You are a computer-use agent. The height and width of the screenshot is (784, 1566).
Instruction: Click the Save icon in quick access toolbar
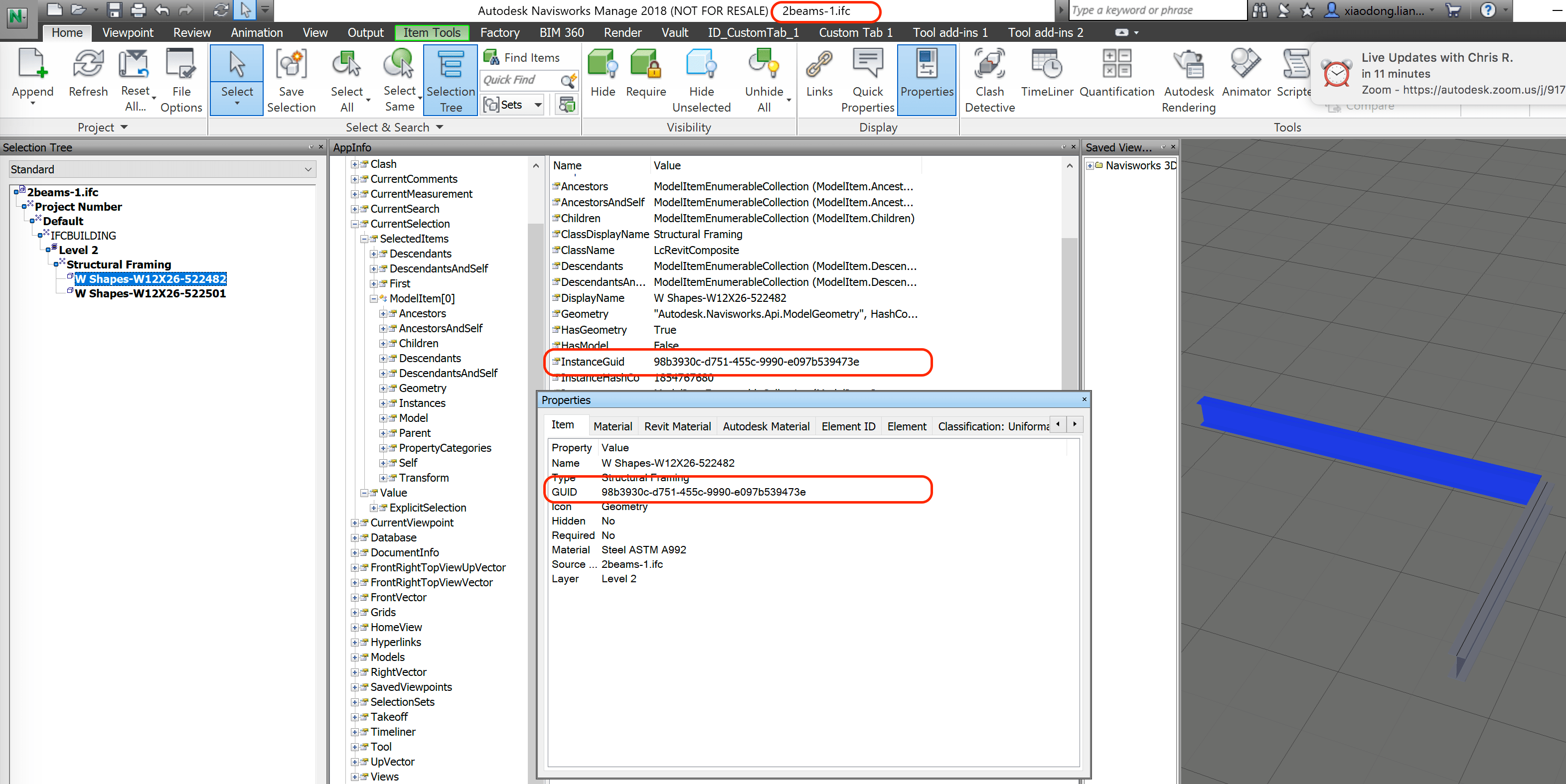coord(114,10)
